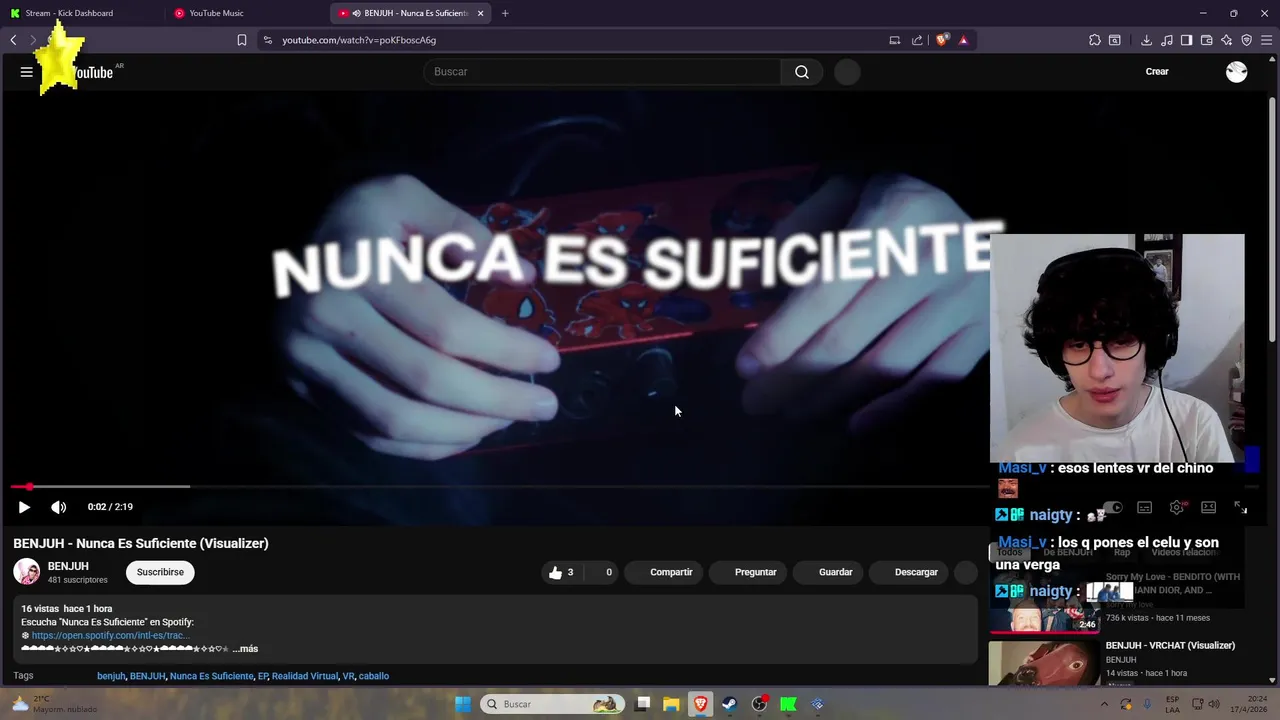
Task: Open the browser main menu
Action: 1266,40
